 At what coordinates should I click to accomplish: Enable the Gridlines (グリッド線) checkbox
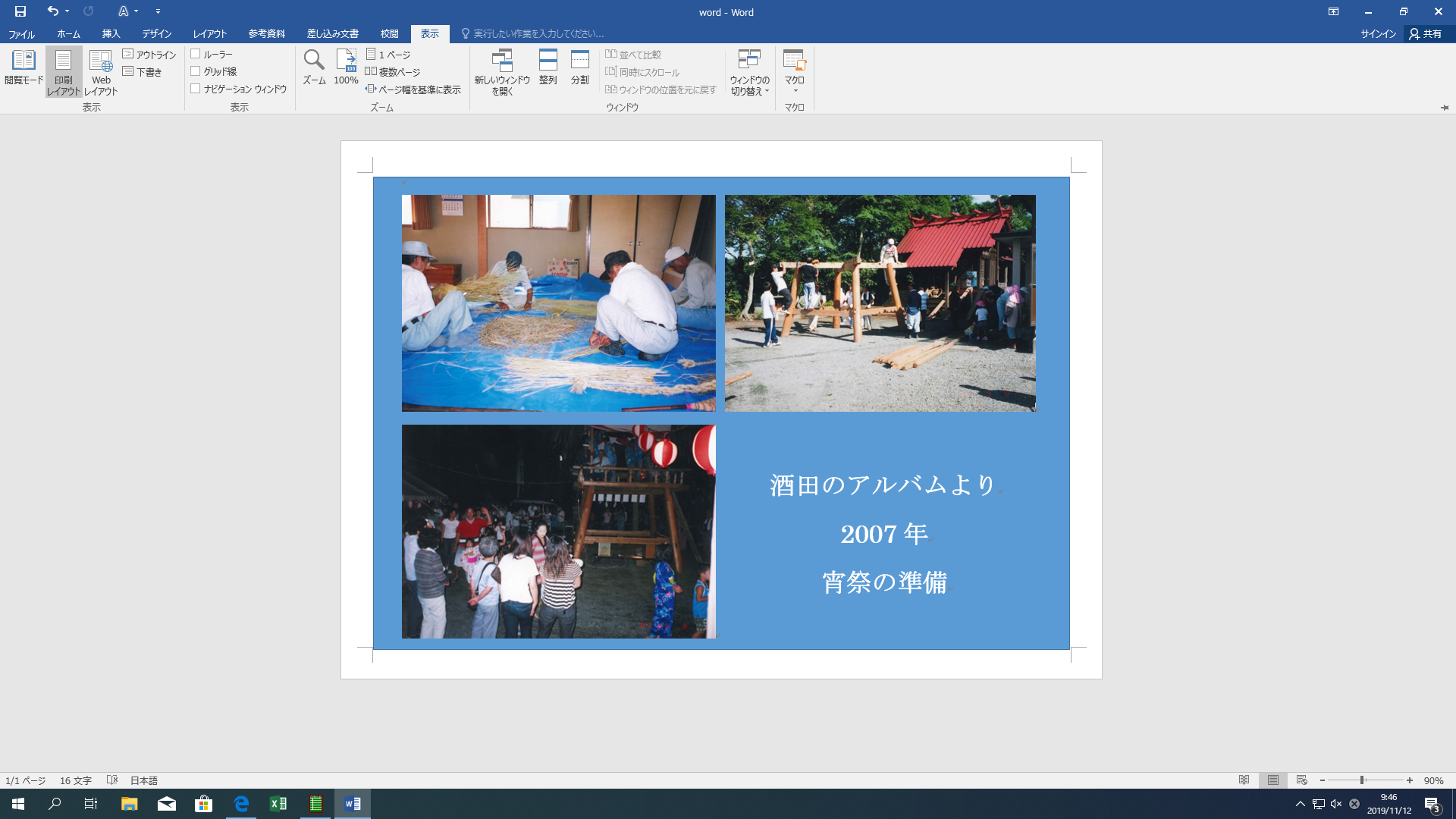click(x=195, y=71)
